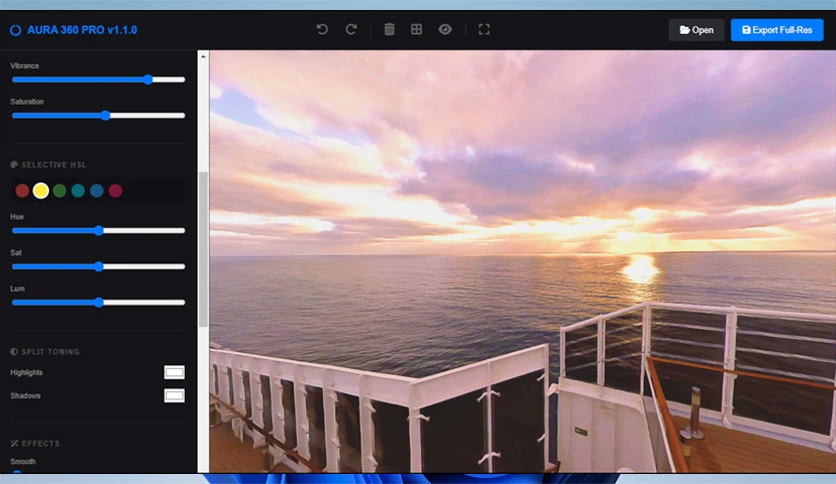Image resolution: width=836 pixels, height=484 pixels.
Task: Click the redo arrow icon
Action: pos(351,29)
